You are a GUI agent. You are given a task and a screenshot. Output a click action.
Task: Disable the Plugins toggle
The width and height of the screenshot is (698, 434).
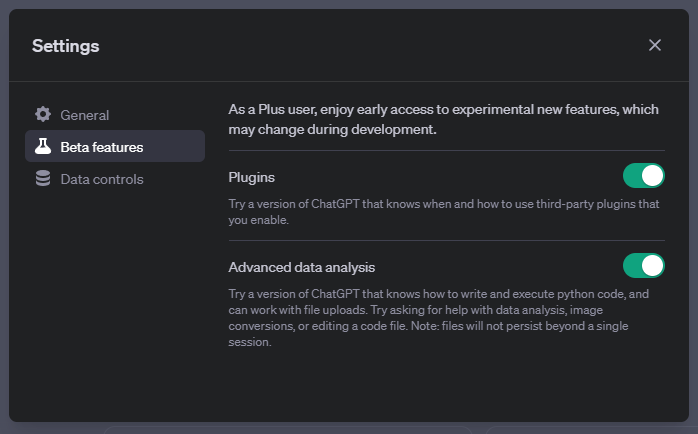[x=643, y=176]
